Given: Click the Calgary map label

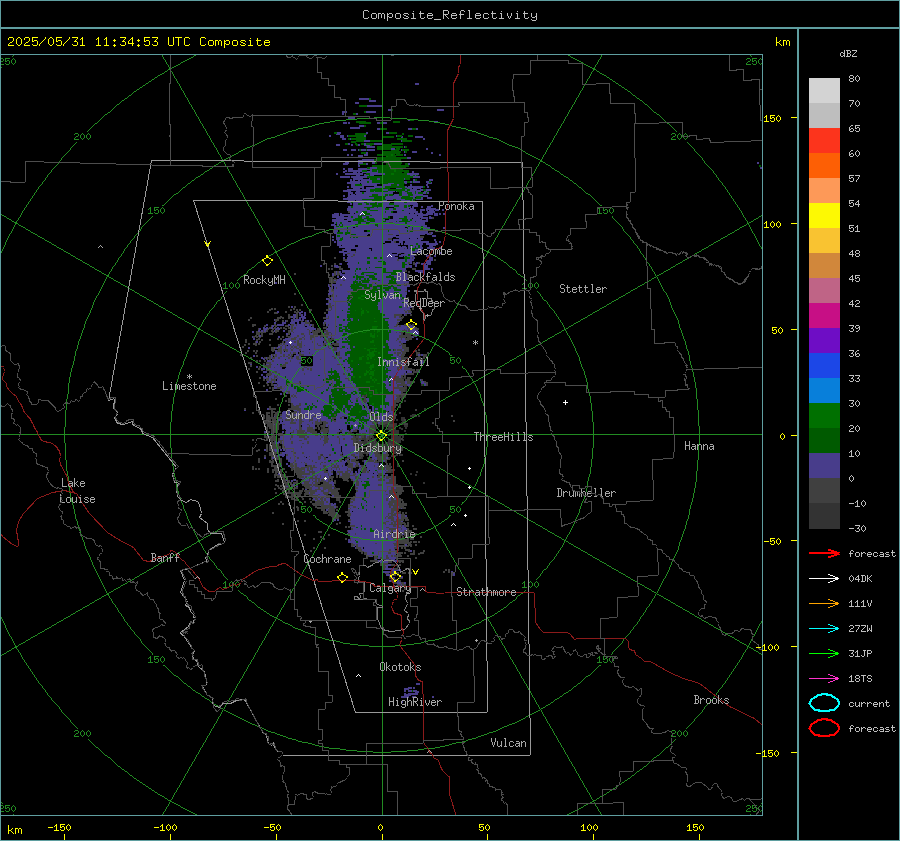Looking at the screenshot, I should pyautogui.click(x=390, y=588).
